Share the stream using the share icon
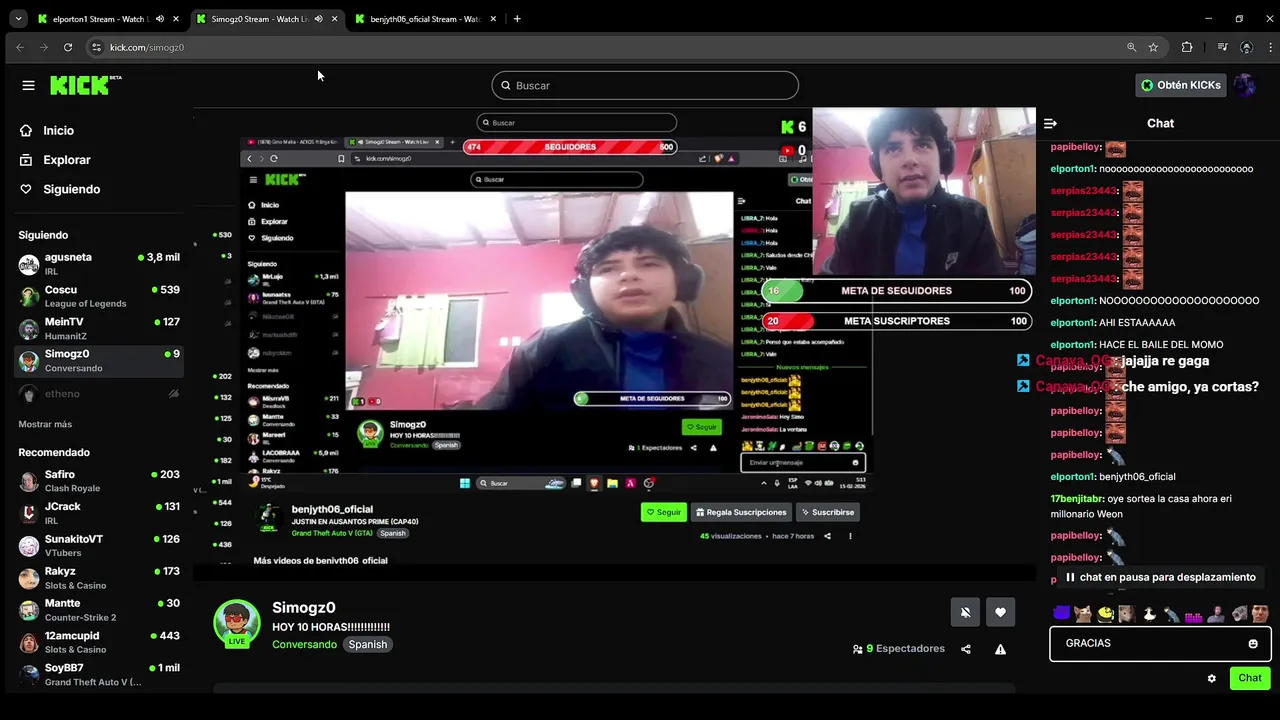The height and width of the screenshot is (720, 1280). 966,649
